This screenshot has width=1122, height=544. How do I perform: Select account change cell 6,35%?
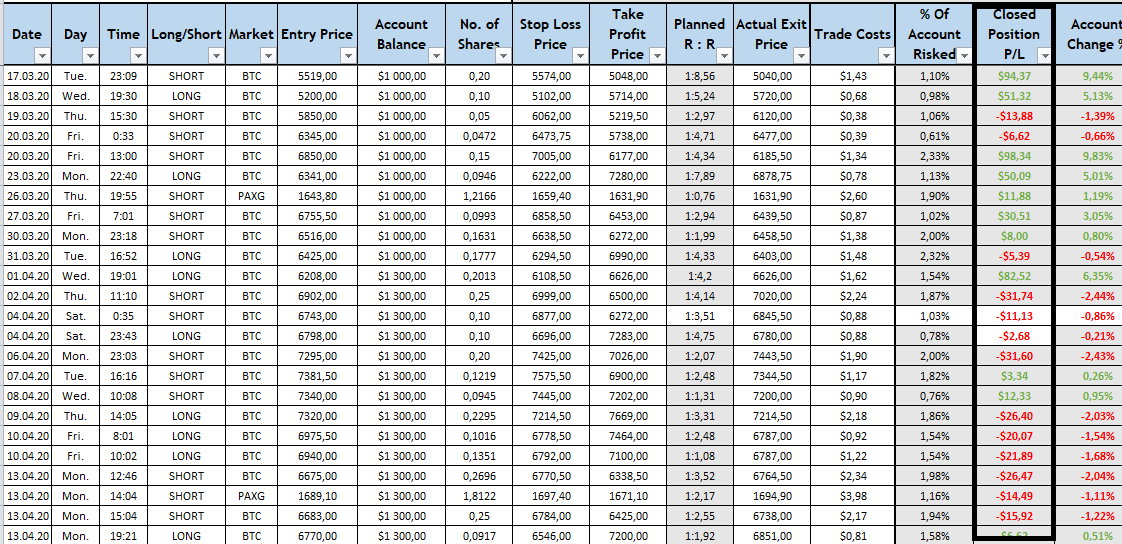1088,276
